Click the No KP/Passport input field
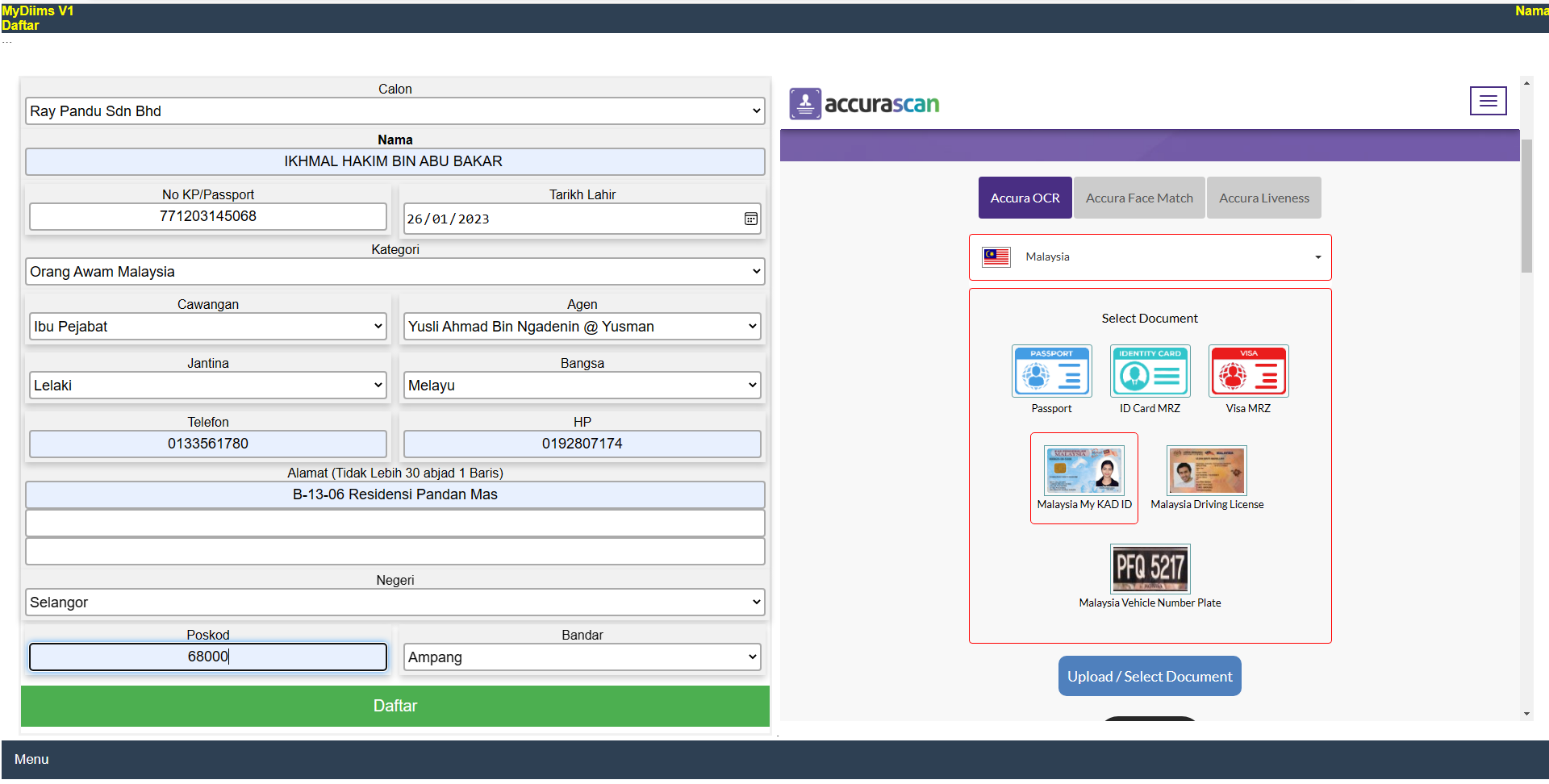The width and height of the screenshot is (1549, 784). pos(207,216)
